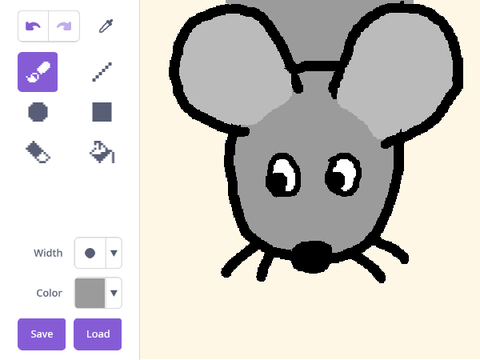
Task: Choose the square shape tool
Action: pos(102,112)
